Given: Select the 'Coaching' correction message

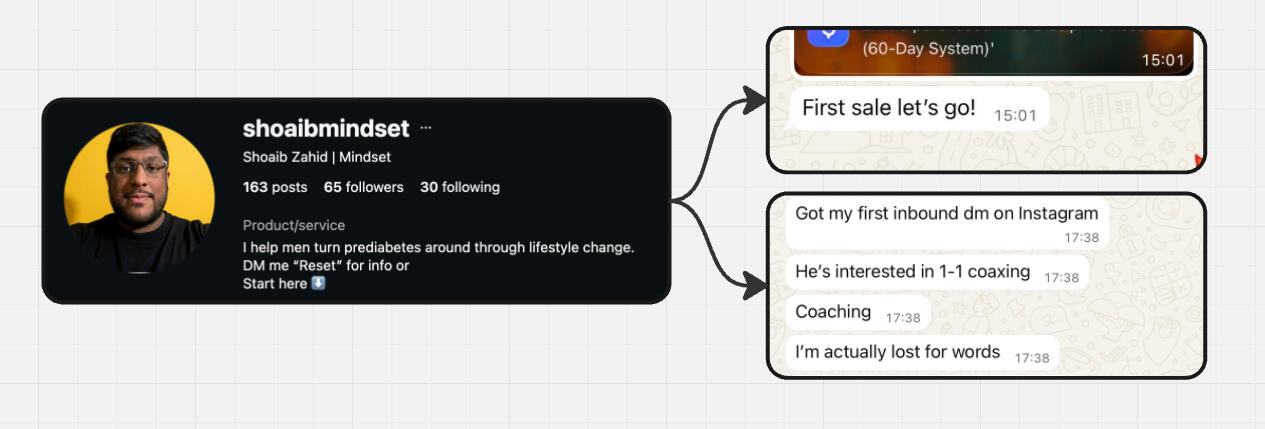Looking at the screenshot, I should click(x=858, y=313).
